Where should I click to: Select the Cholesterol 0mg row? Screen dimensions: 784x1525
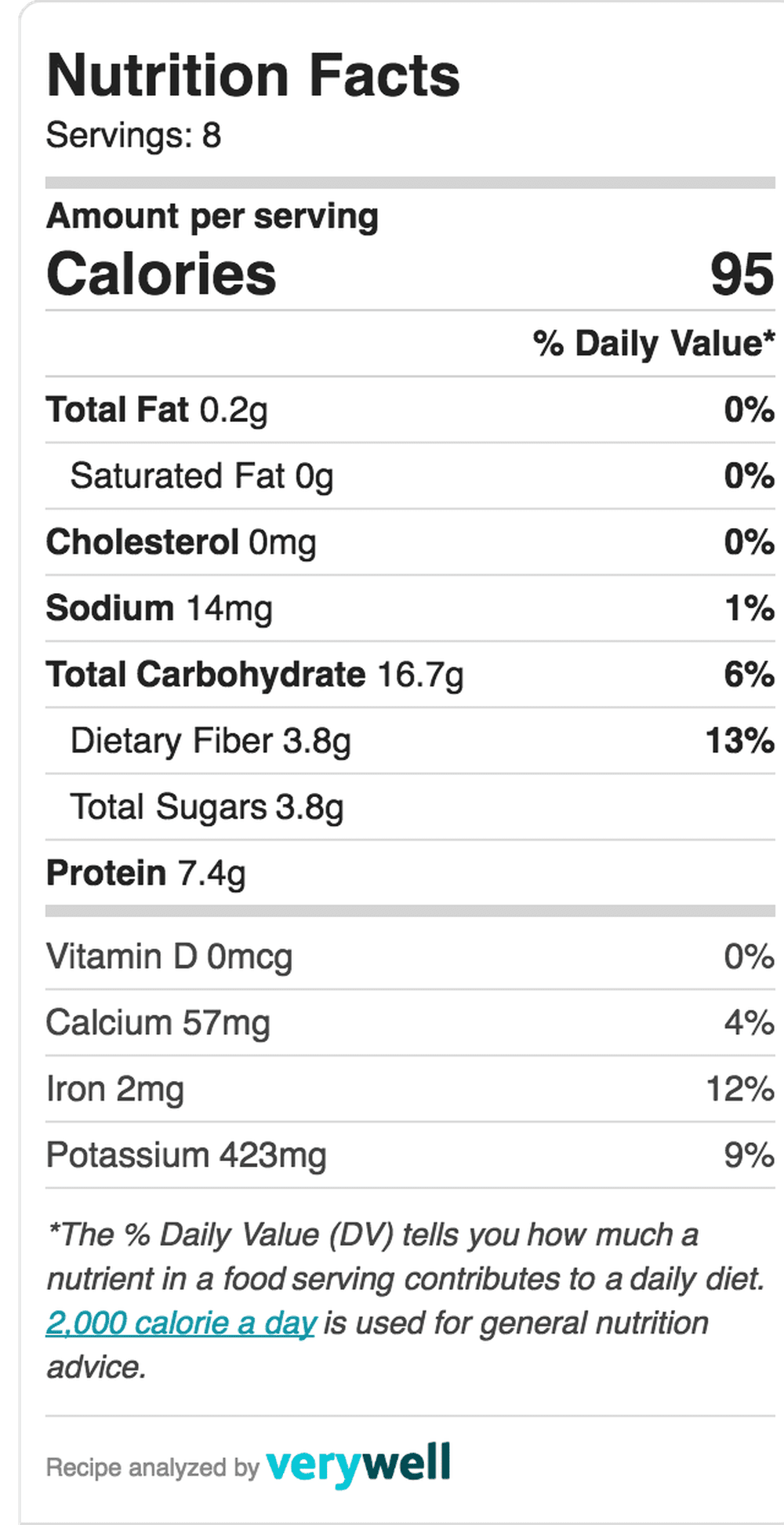click(410, 542)
